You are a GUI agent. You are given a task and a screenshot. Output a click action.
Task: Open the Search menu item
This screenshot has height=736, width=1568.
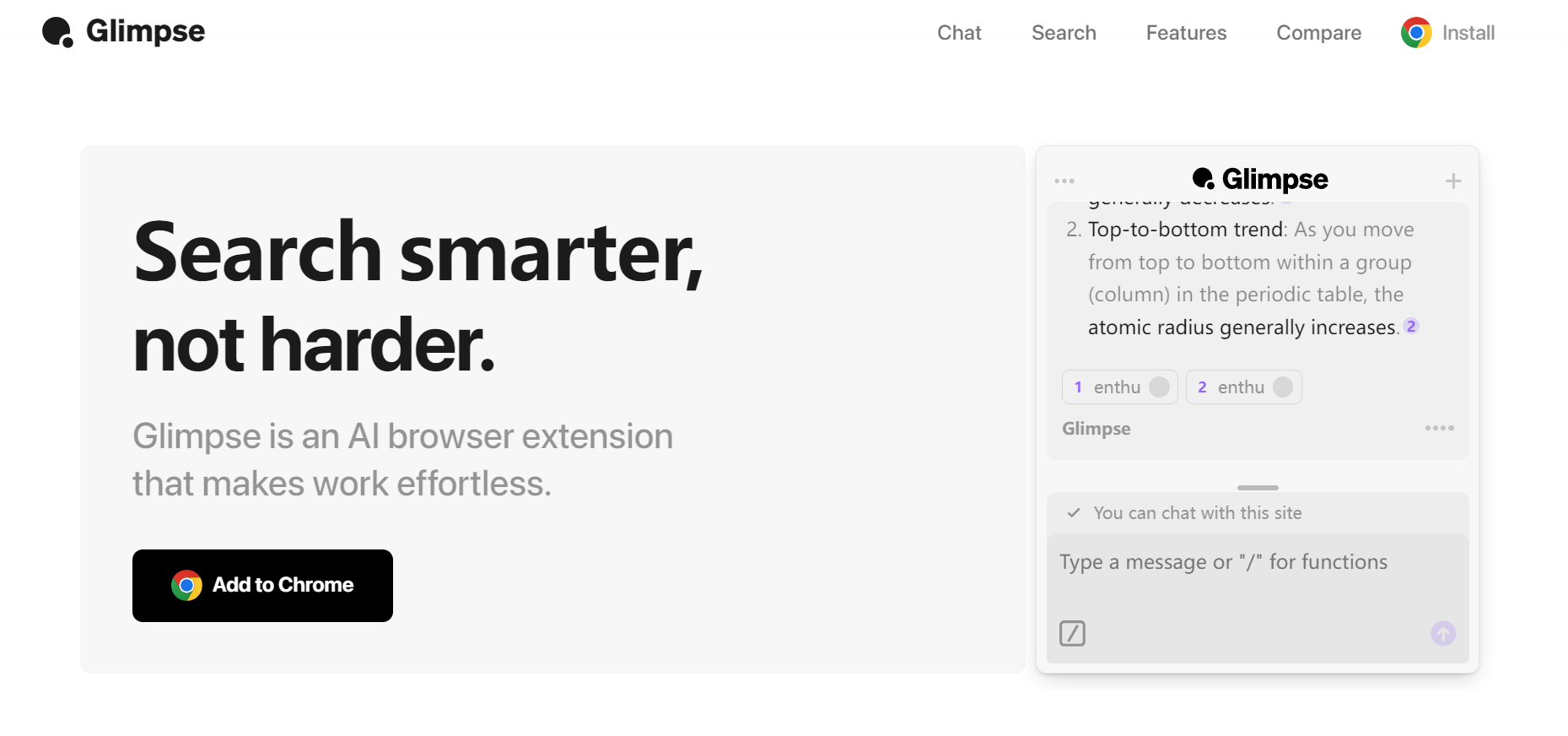pos(1064,33)
